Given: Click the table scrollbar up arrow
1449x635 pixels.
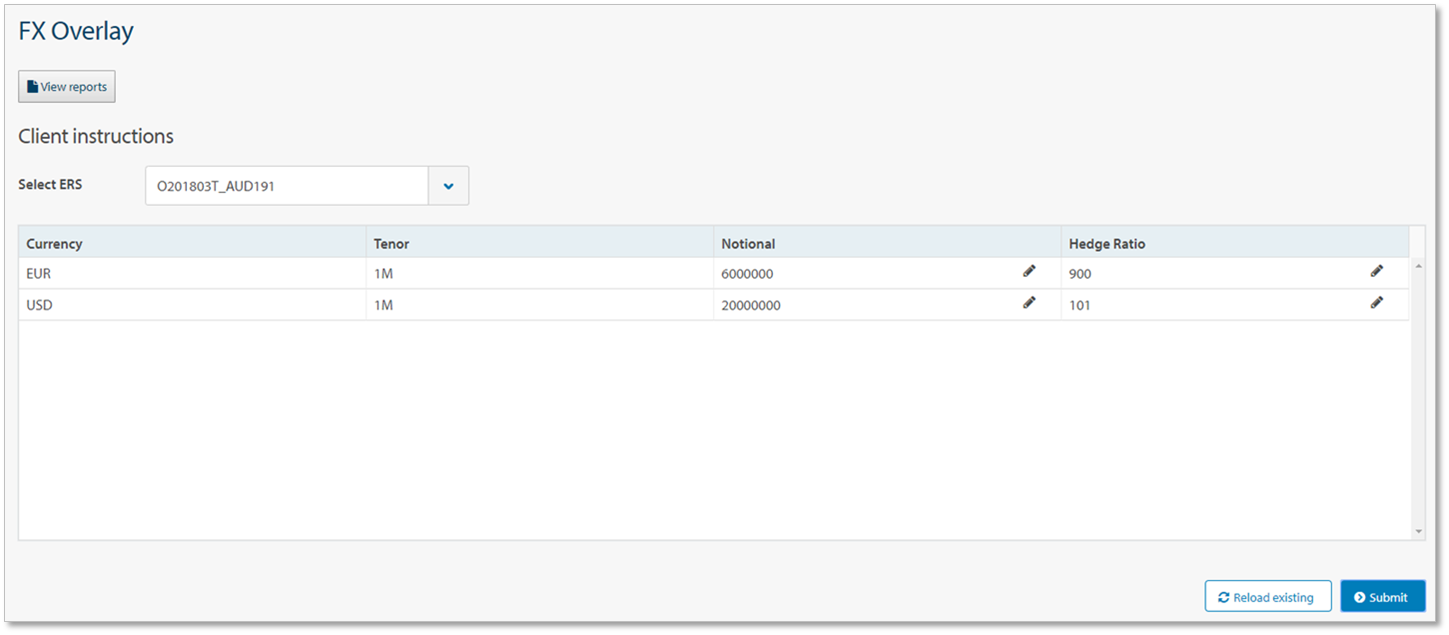Looking at the screenshot, I should (x=1418, y=266).
